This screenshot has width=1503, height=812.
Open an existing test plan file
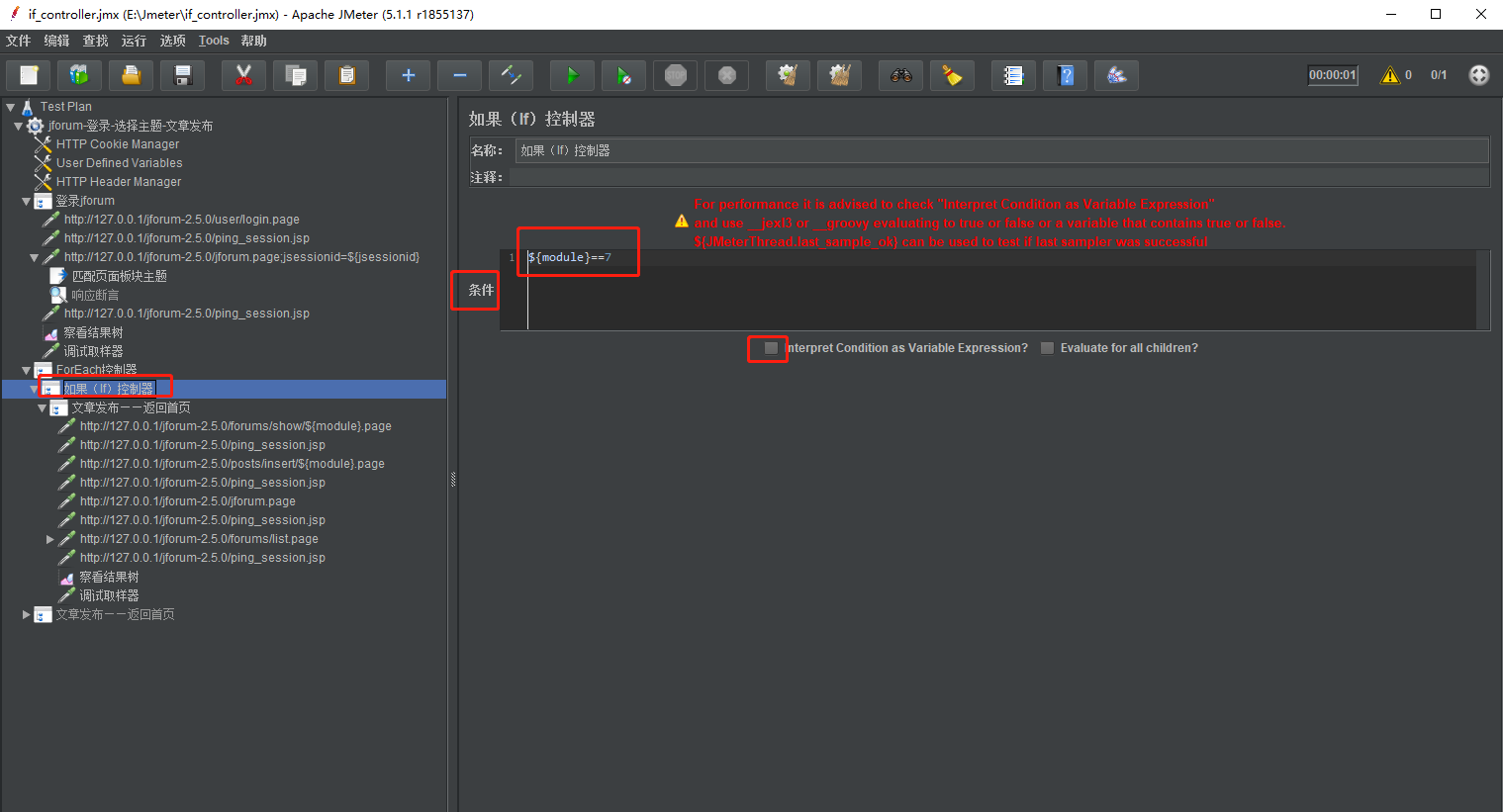coord(131,75)
